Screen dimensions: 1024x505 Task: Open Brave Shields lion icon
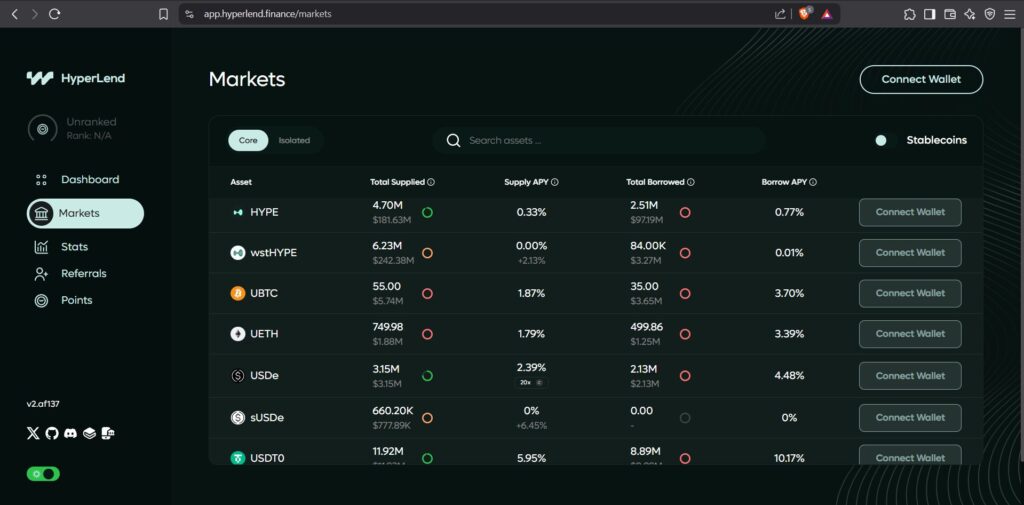[x=805, y=14]
